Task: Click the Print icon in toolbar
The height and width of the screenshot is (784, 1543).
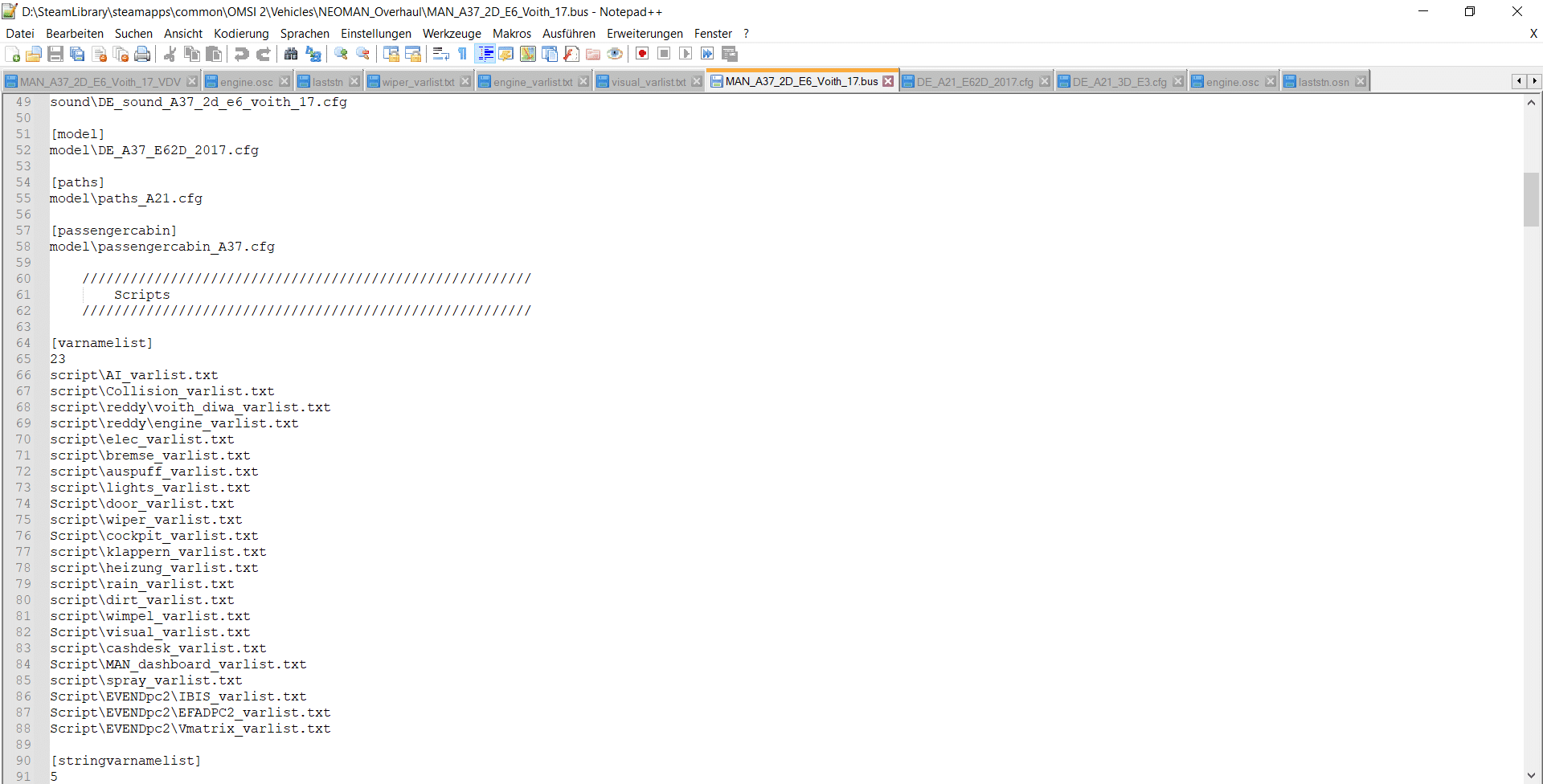Action: pos(142,54)
